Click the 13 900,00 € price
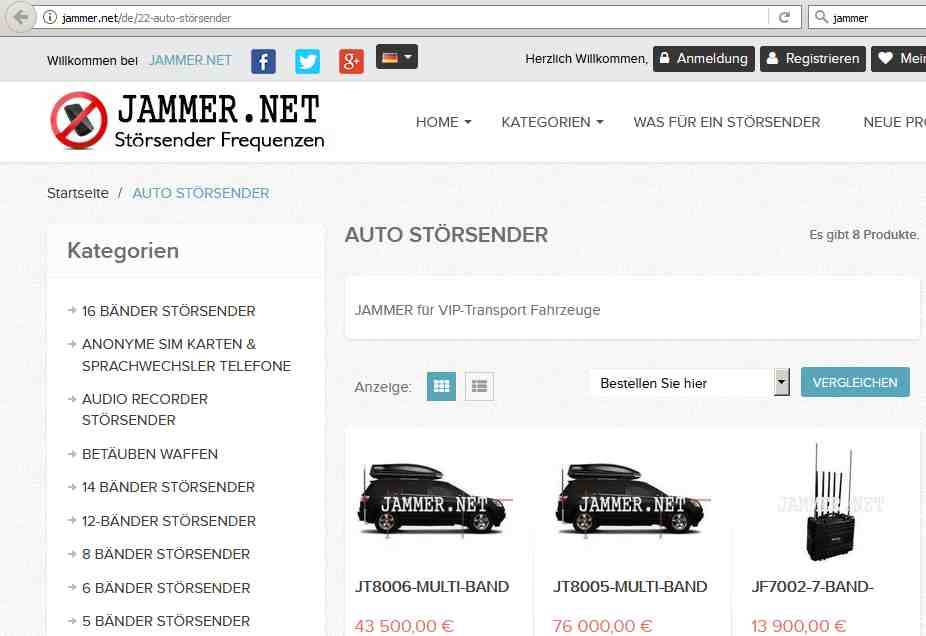The width and height of the screenshot is (926, 636). tap(798, 625)
